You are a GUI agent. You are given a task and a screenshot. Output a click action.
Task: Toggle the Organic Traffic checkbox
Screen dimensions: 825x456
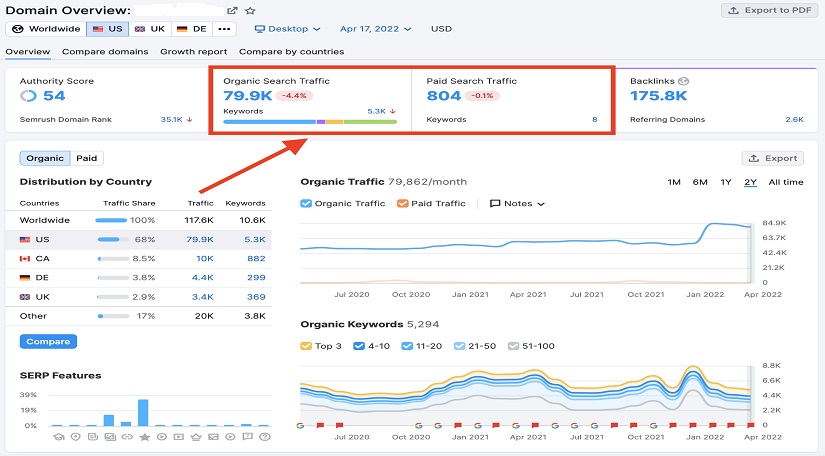coord(306,204)
